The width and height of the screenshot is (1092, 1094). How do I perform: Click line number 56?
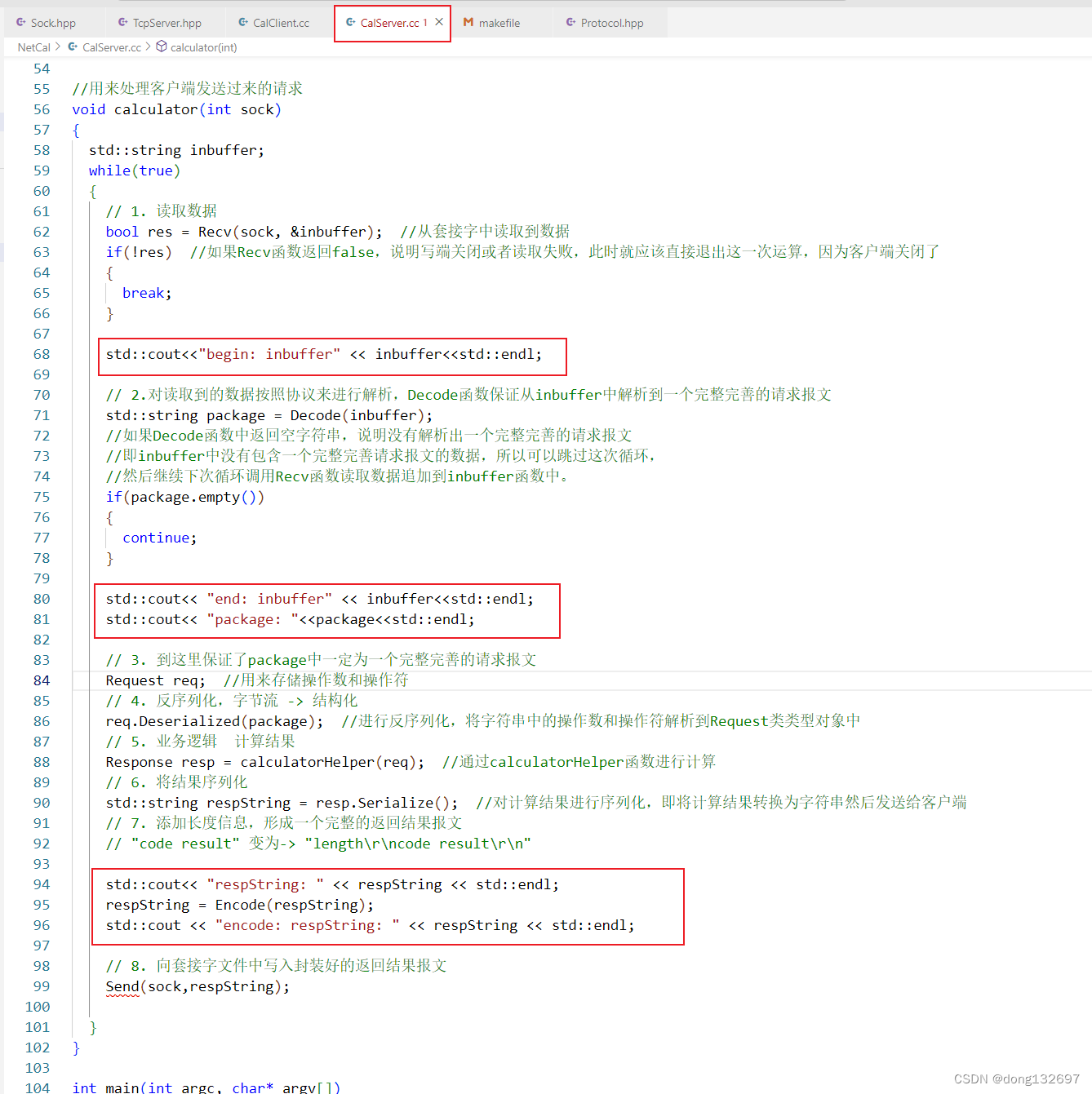42,109
